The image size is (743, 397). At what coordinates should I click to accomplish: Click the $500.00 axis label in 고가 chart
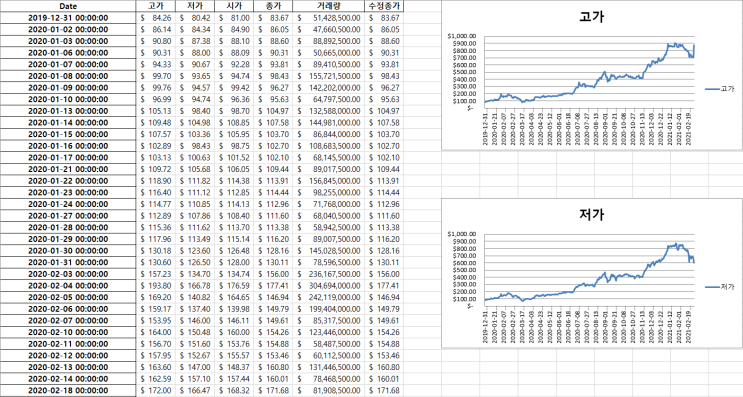coord(464,72)
